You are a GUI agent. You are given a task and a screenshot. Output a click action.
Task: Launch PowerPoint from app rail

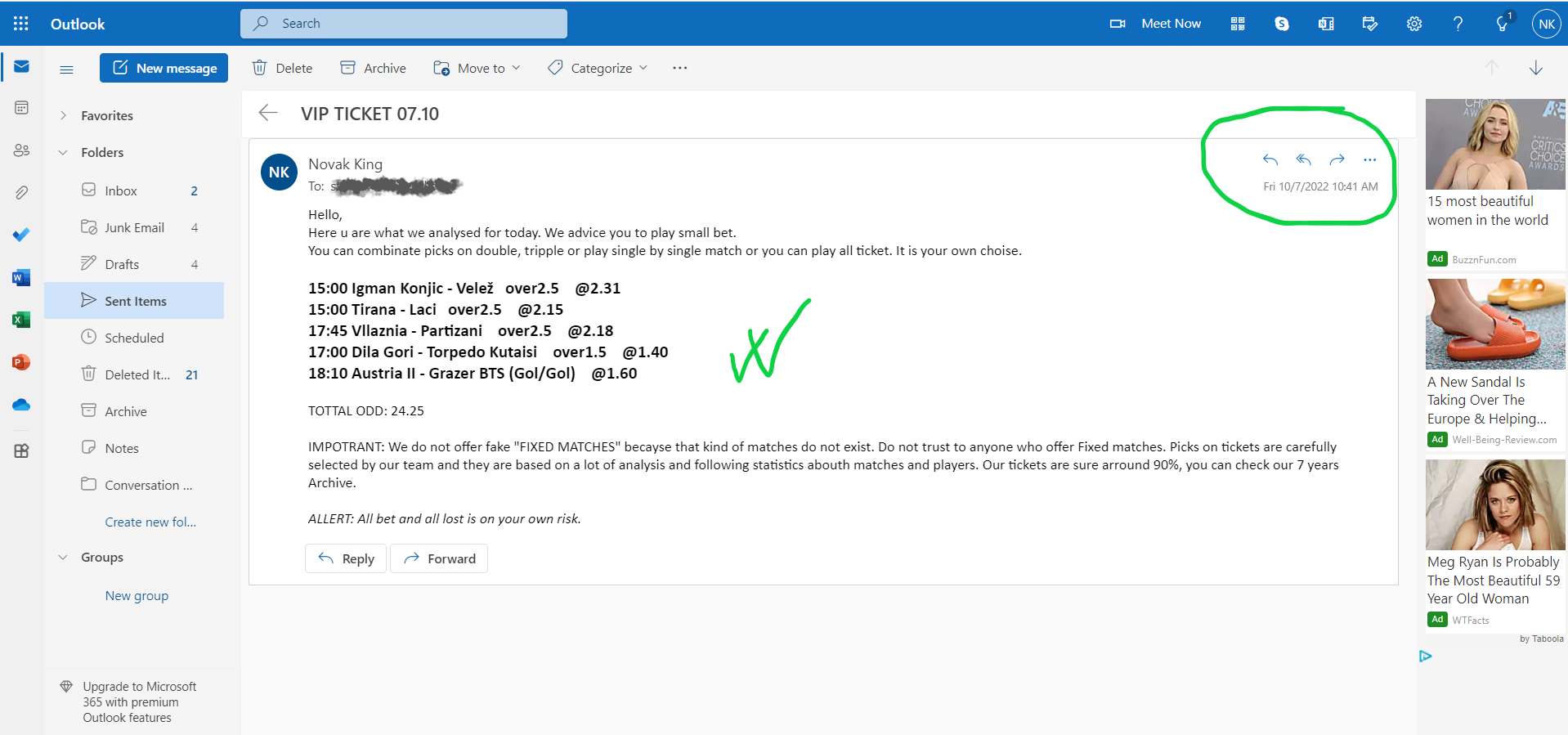click(x=22, y=362)
